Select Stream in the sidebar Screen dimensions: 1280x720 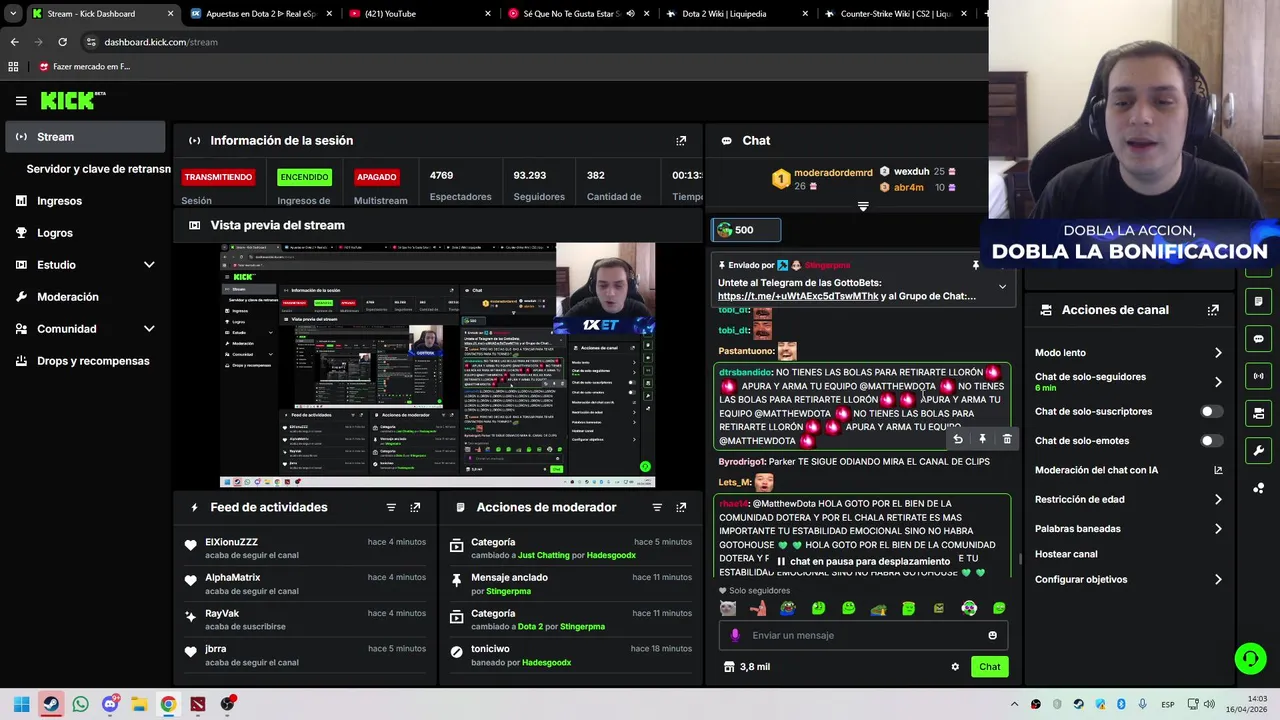coord(85,137)
